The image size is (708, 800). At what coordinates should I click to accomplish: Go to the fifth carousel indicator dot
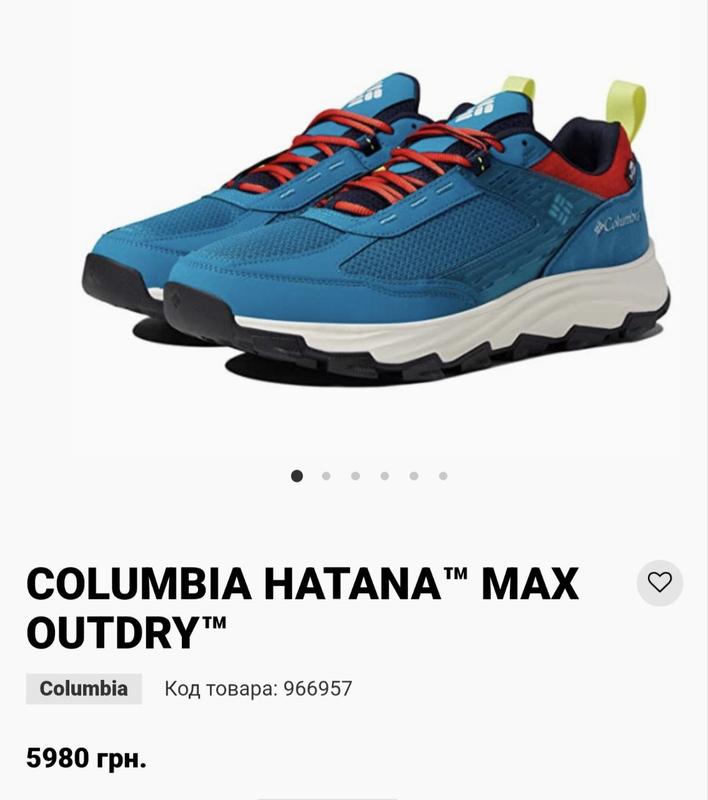pos(414,476)
